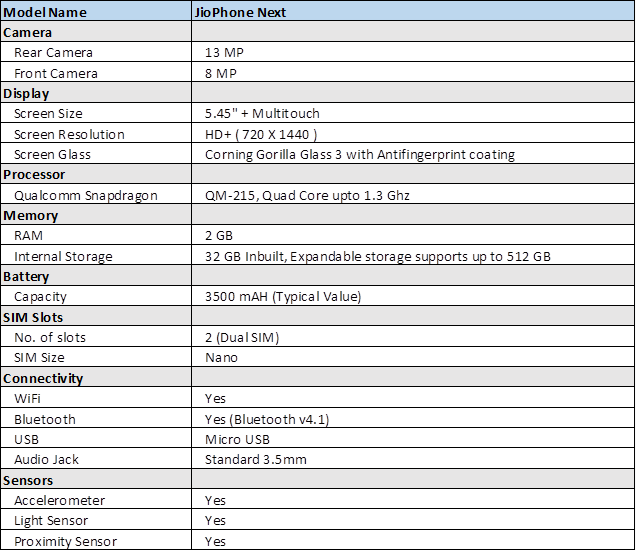
Task: Click the '8 MP' value cell
Action: tap(413, 73)
